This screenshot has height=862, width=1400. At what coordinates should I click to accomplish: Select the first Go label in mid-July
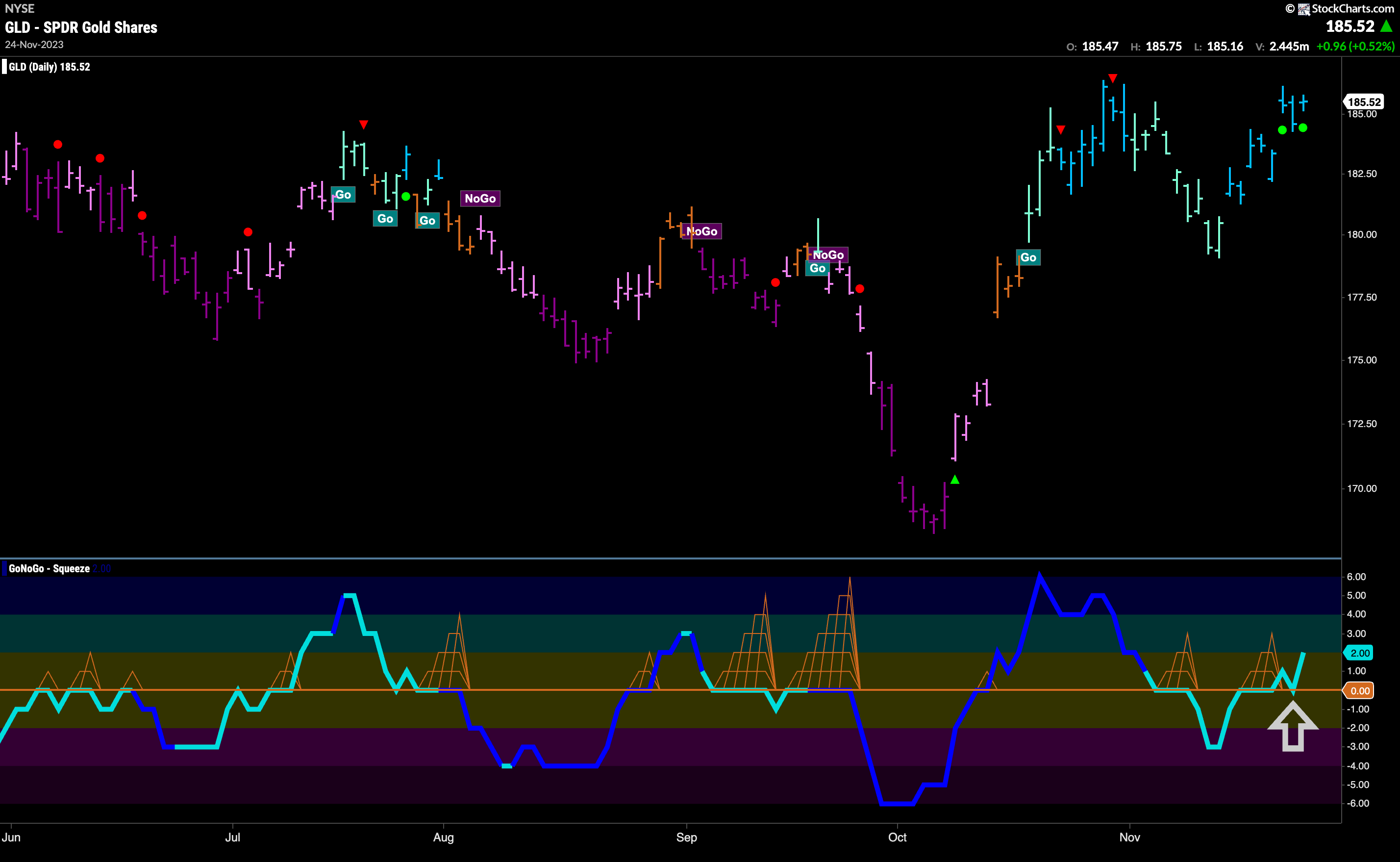(343, 194)
